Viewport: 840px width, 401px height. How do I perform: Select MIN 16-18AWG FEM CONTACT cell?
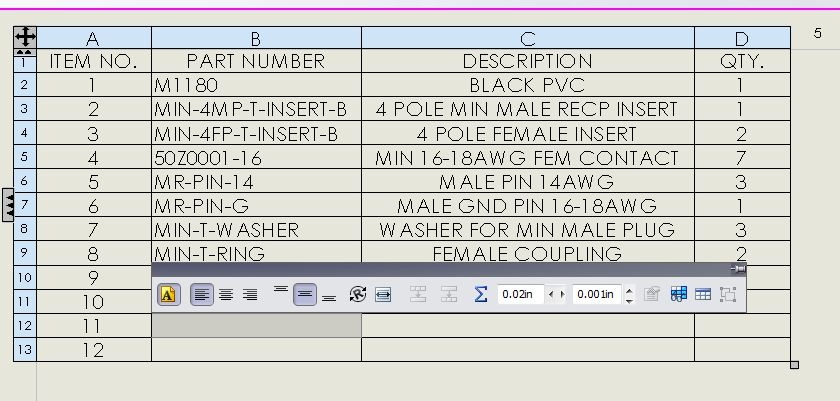(x=528, y=157)
